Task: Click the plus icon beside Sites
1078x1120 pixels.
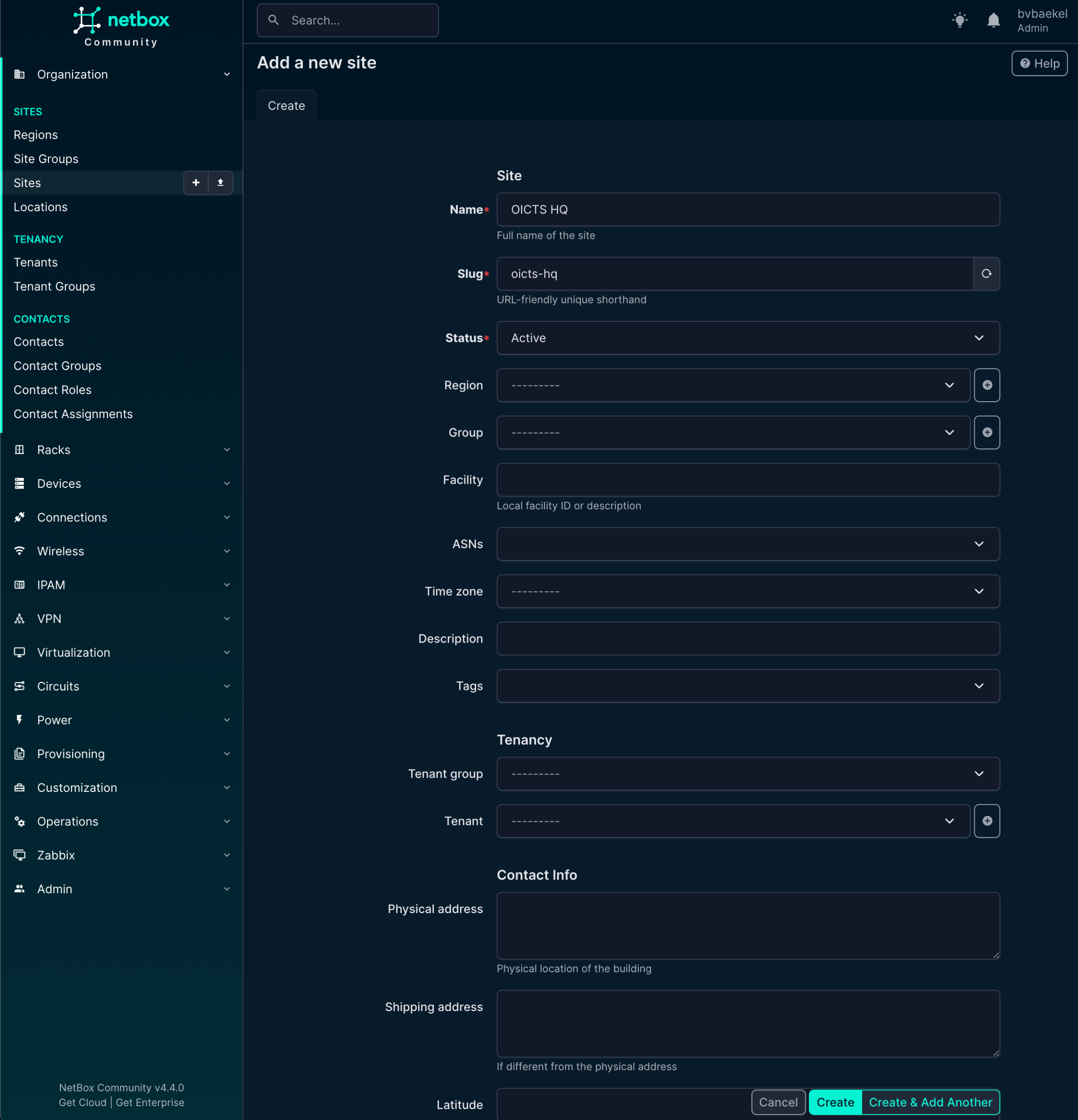Action: pos(196,183)
